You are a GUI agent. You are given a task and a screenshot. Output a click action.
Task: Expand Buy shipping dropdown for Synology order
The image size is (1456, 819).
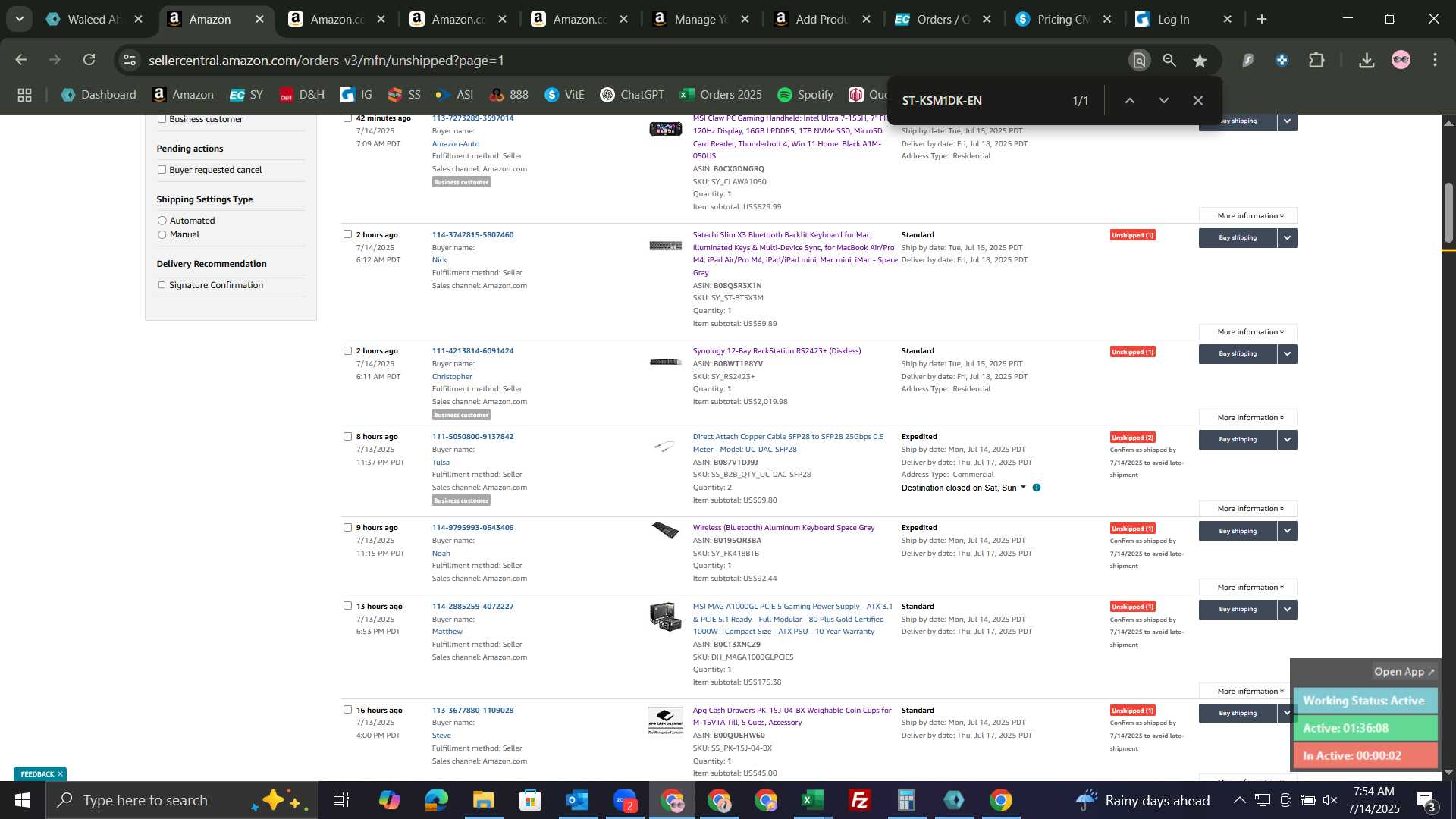tap(1287, 354)
